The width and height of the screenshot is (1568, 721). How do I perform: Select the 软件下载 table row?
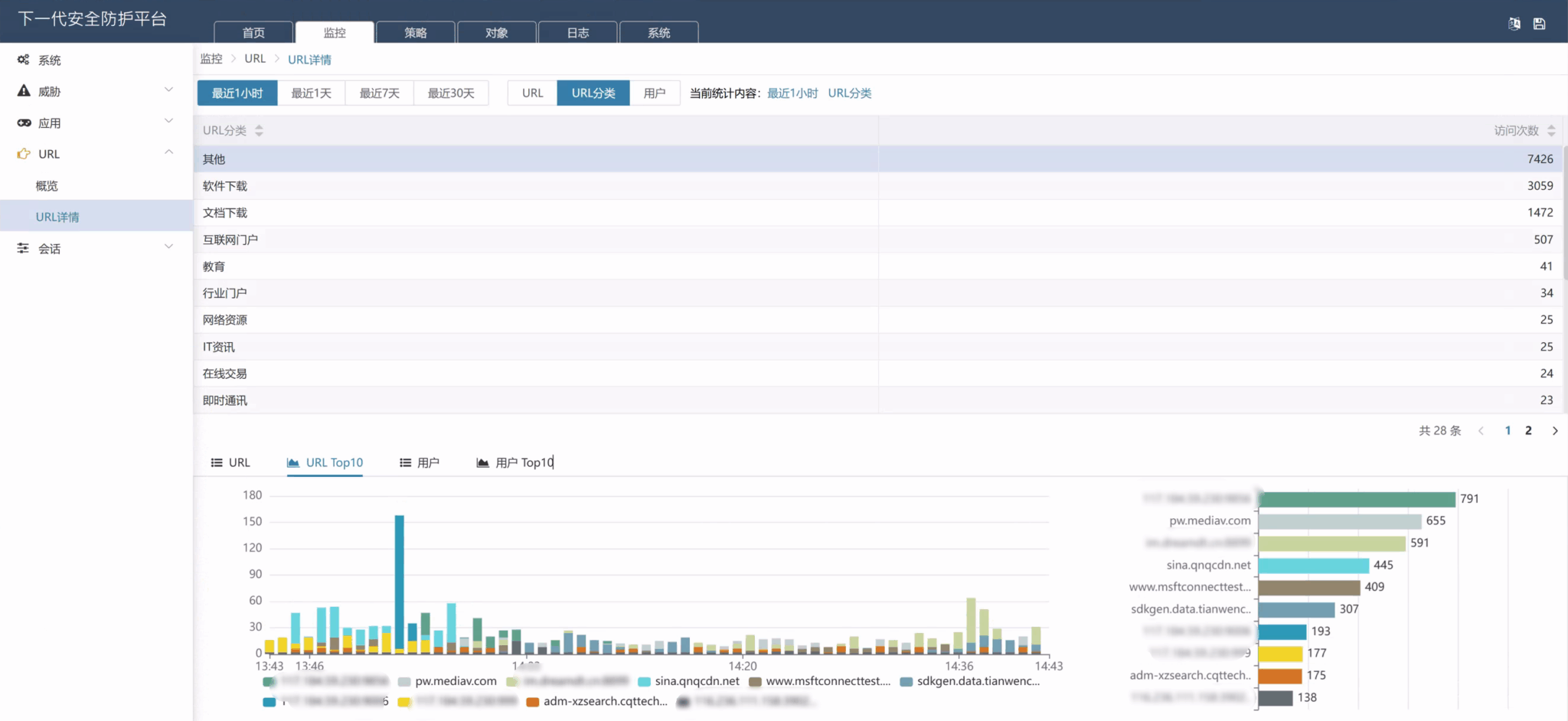coord(877,186)
